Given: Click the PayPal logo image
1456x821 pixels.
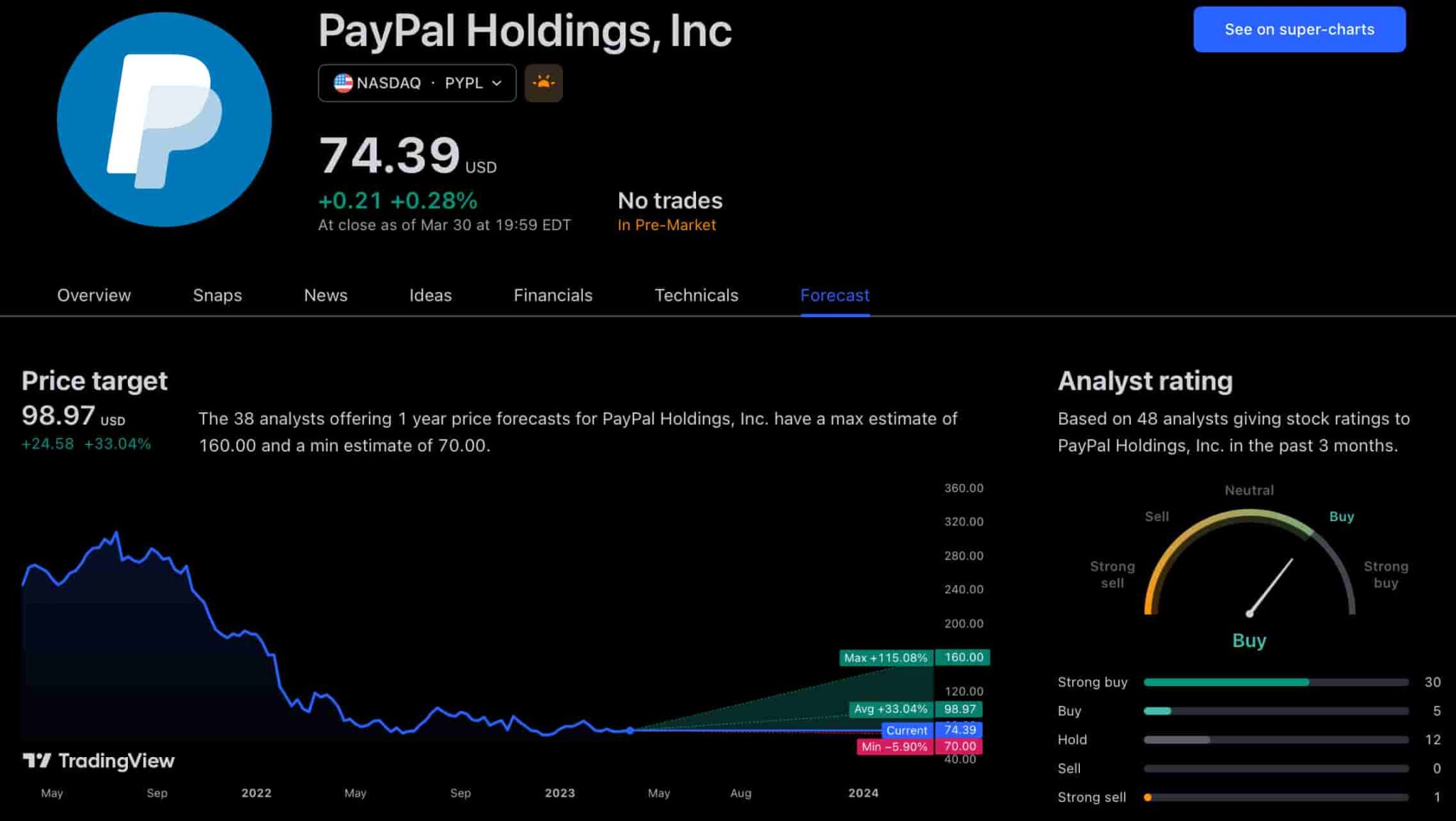Looking at the screenshot, I should coord(164,119).
